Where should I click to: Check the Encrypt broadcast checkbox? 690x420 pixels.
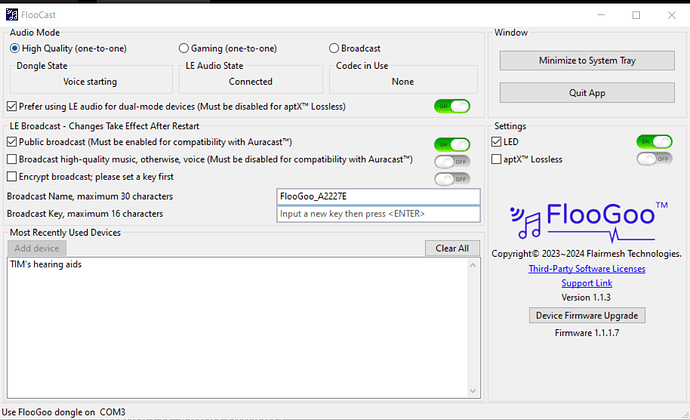12,177
